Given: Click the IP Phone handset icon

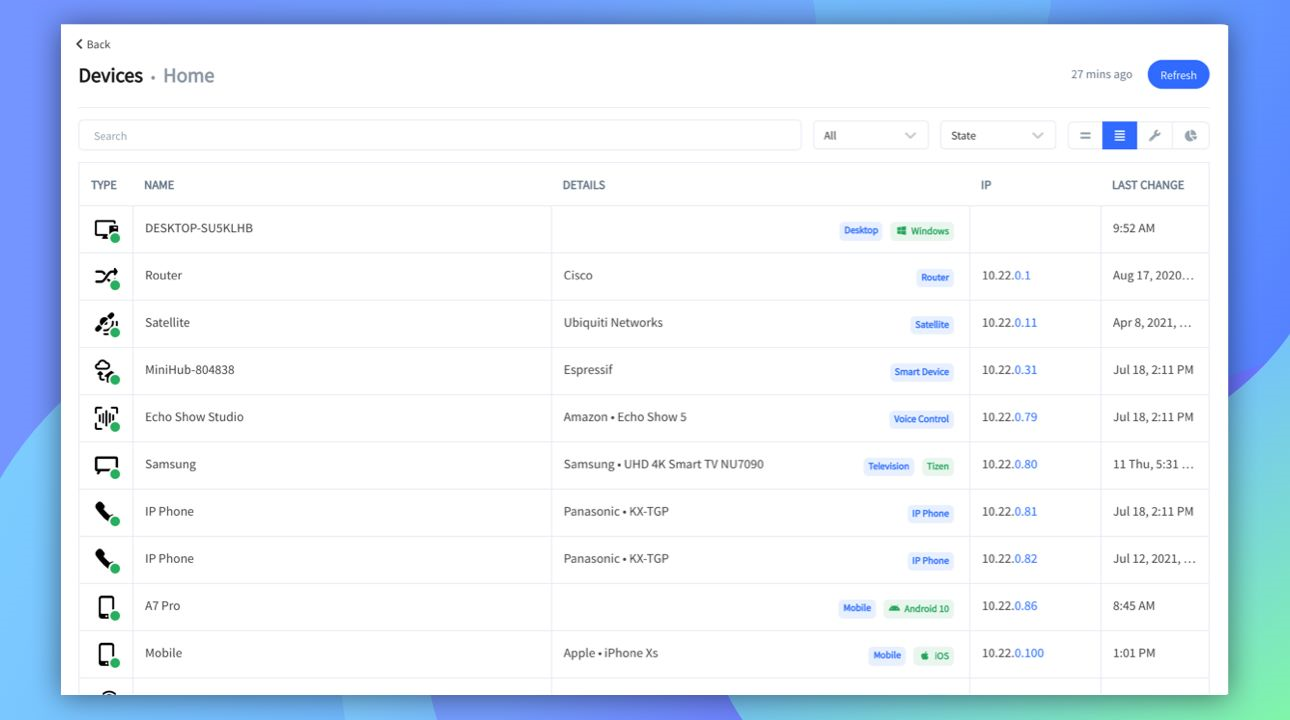Looking at the screenshot, I should click(105, 510).
